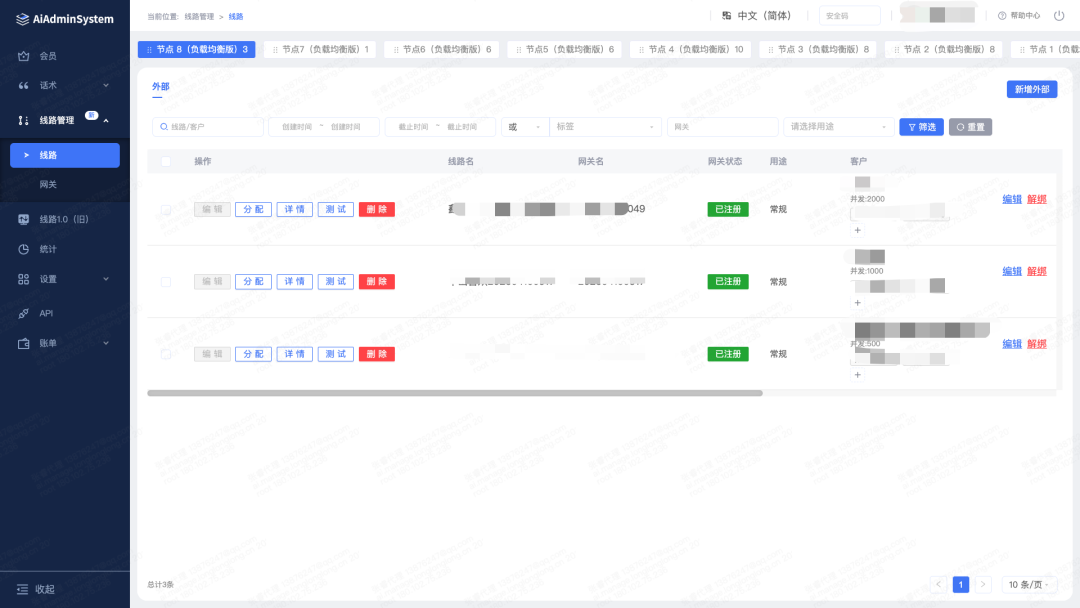The height and width of the screenshot is (608, 1080).
Task: Click the red 删除 button in second row
Action: coord(377,282)
